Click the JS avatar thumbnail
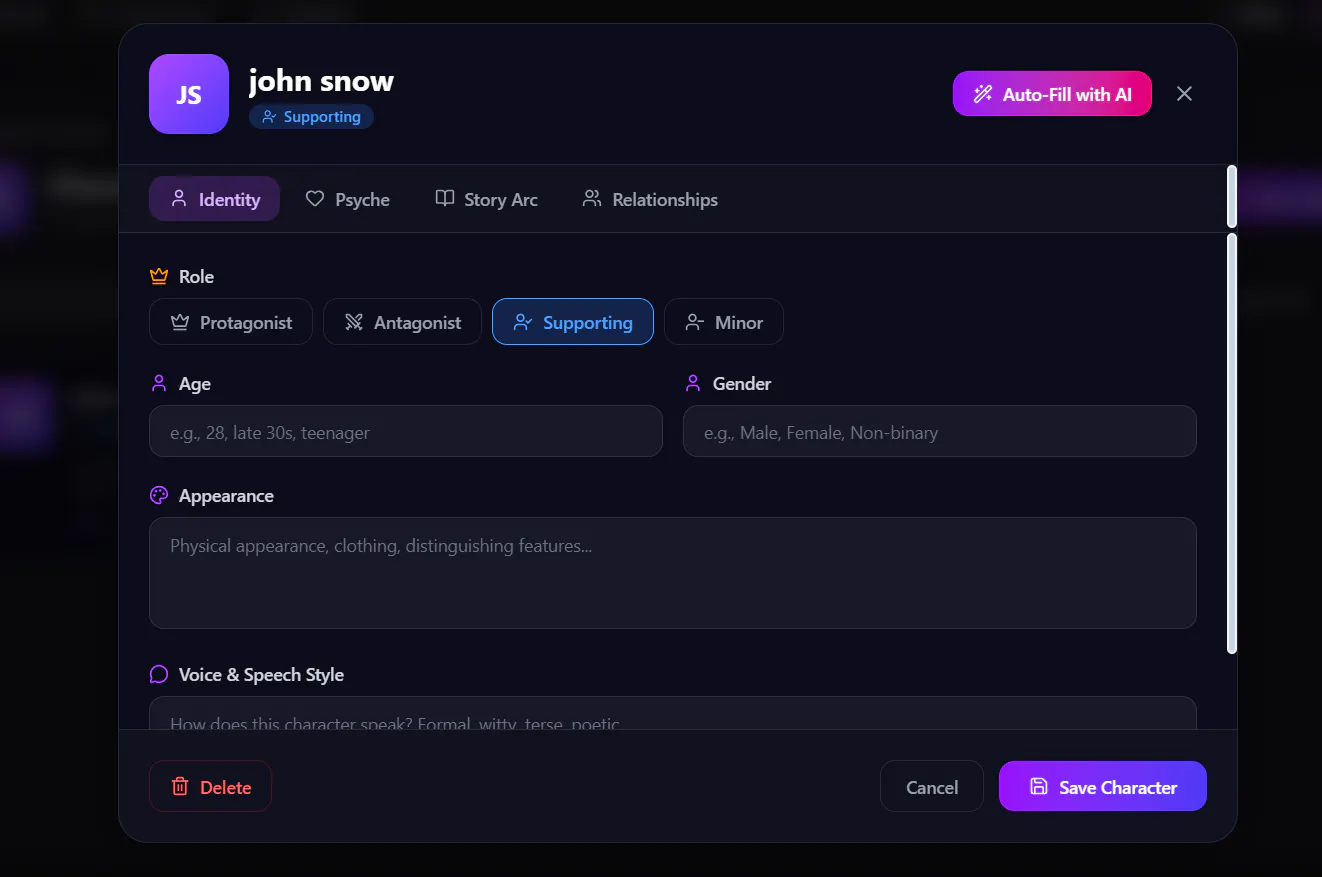The height and width of the screenshot is (877, 1322). click(x=189, y=94)
